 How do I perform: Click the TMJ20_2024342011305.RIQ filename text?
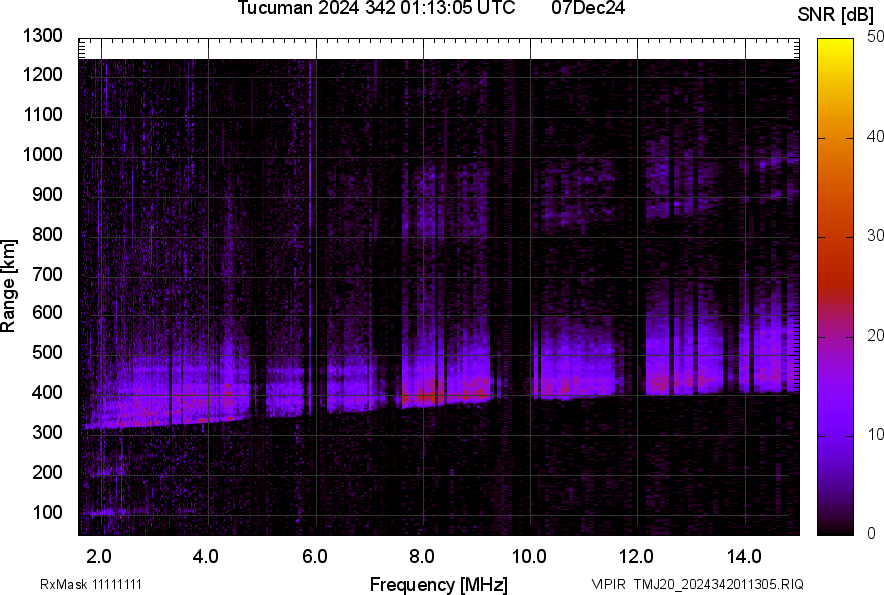pyautogui.click(x=718, y=584)
